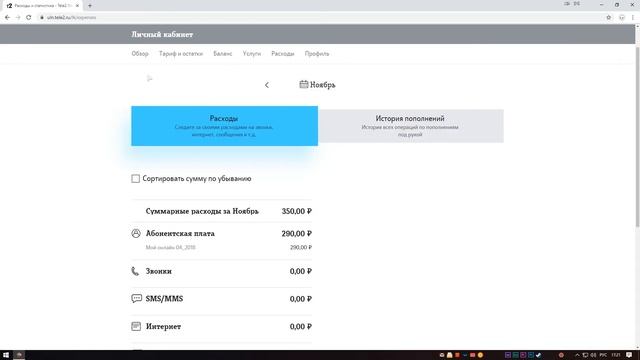Click the 0,00 ₽ amount for Интернет
Screen dimensions: 640x360
click(x=300, y=327)
